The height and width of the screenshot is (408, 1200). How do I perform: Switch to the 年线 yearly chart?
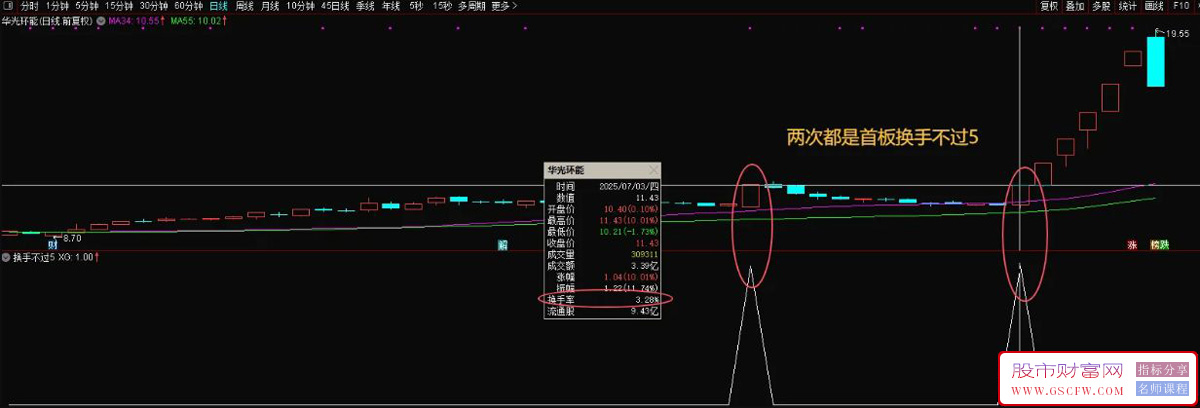pyautogui.click(x=391, y=6)
